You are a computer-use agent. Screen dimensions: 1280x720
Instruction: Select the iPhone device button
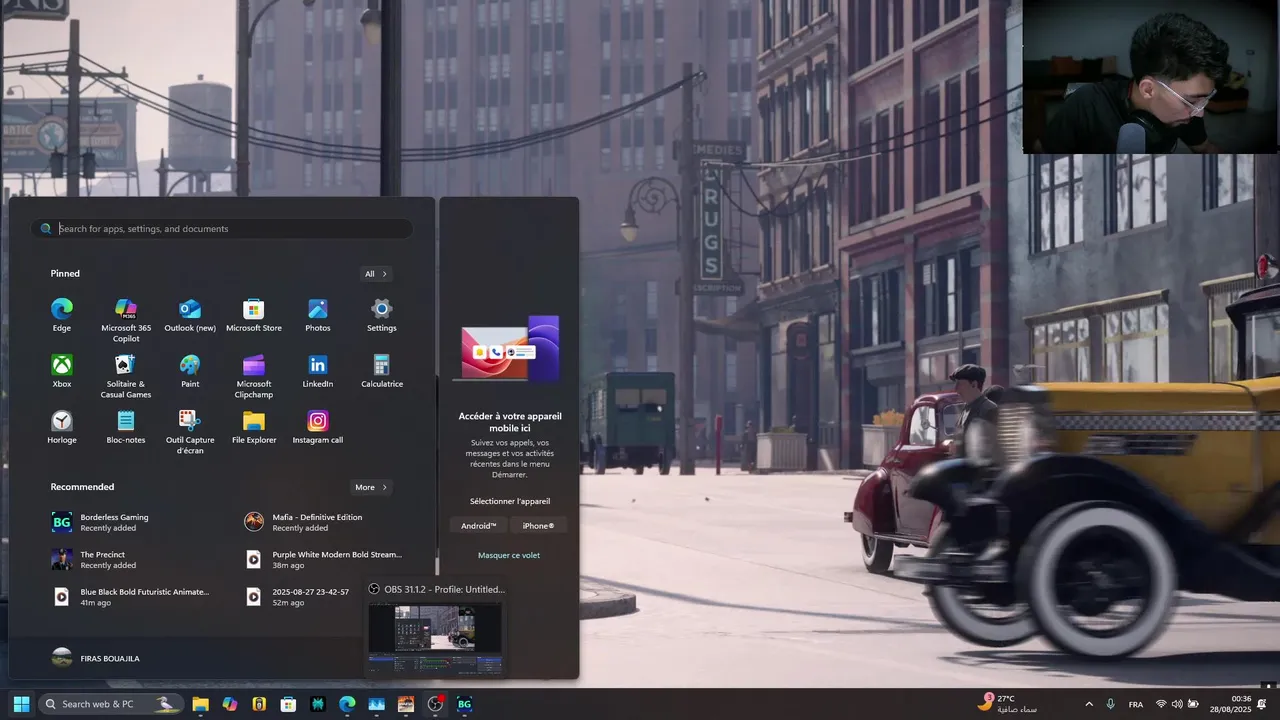[538, 525]
